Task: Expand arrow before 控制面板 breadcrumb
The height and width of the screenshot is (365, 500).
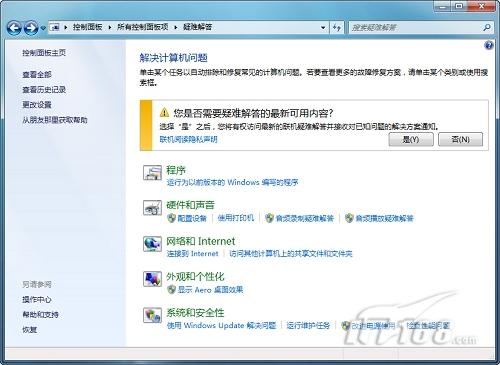Action: tap(66, 27)
